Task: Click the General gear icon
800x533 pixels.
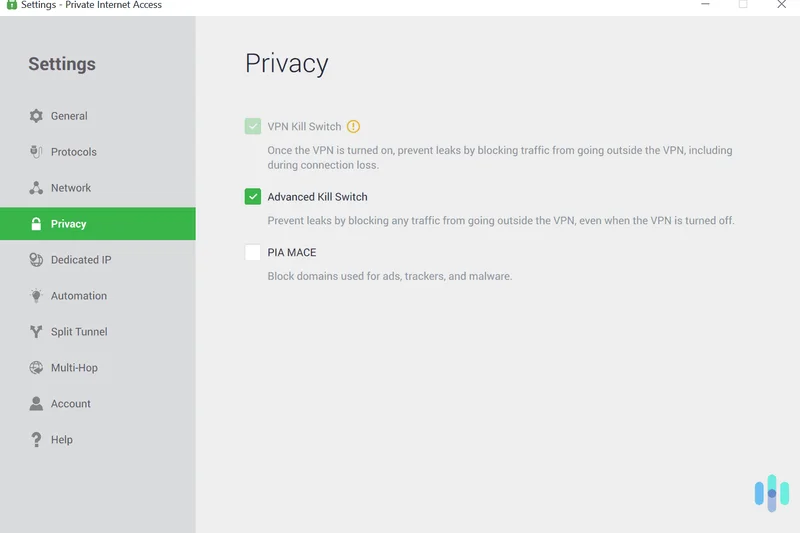Action: coord(36,116)
